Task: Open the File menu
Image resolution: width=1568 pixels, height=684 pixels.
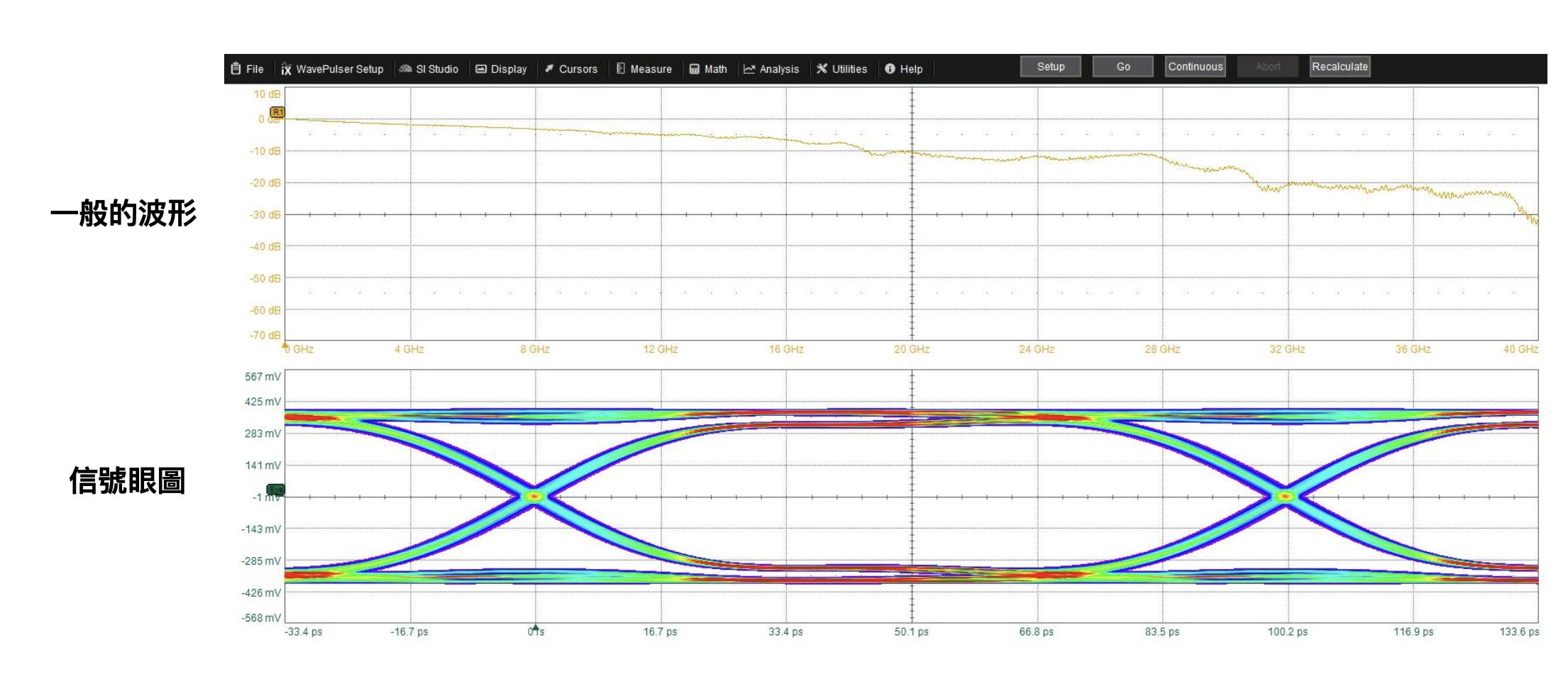Action: (x=248, y=69)
